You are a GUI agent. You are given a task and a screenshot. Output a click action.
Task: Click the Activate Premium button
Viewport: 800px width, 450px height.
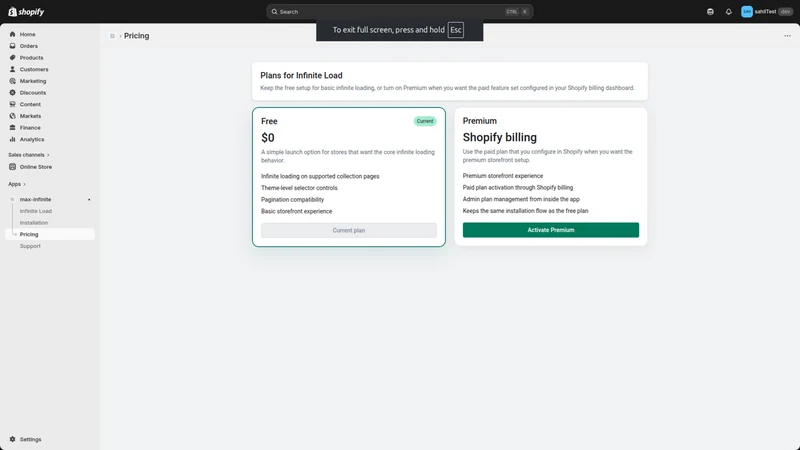(x=551, y=230)
